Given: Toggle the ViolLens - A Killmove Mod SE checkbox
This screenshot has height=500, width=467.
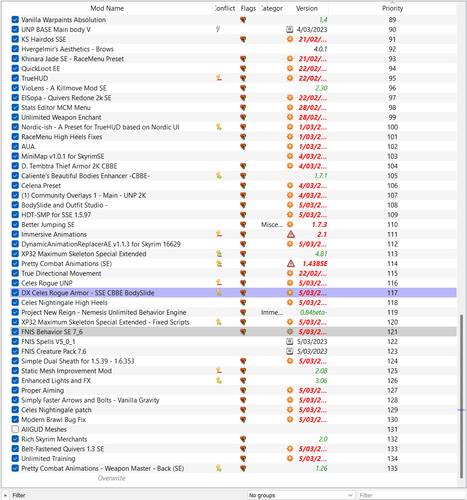Looking at the screenshot, I should [x=15, y=88].
